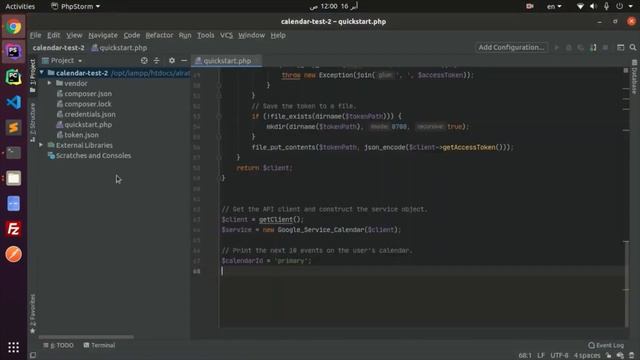The image size is (640, 360).
Task: Click the clock in the top bar
Action: pos(333,6)
